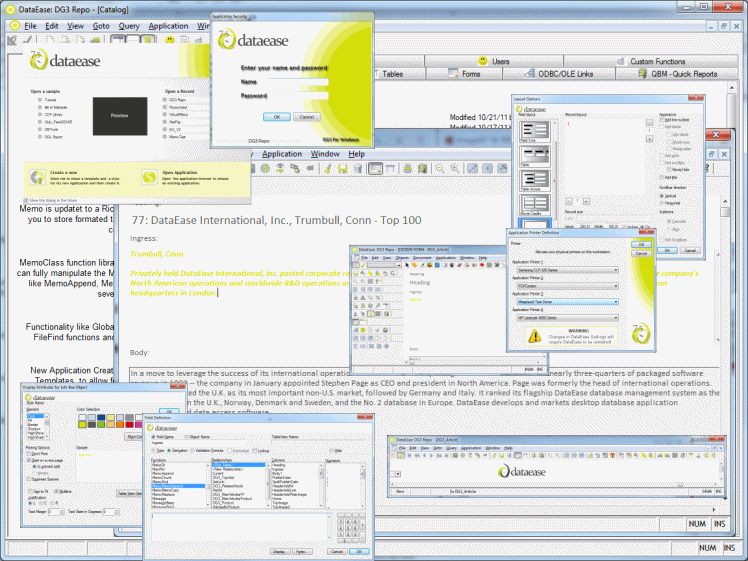Viewport: 748px width, 561px height.
Task: Click the table view toolbar icon
Action: (390, 168)
